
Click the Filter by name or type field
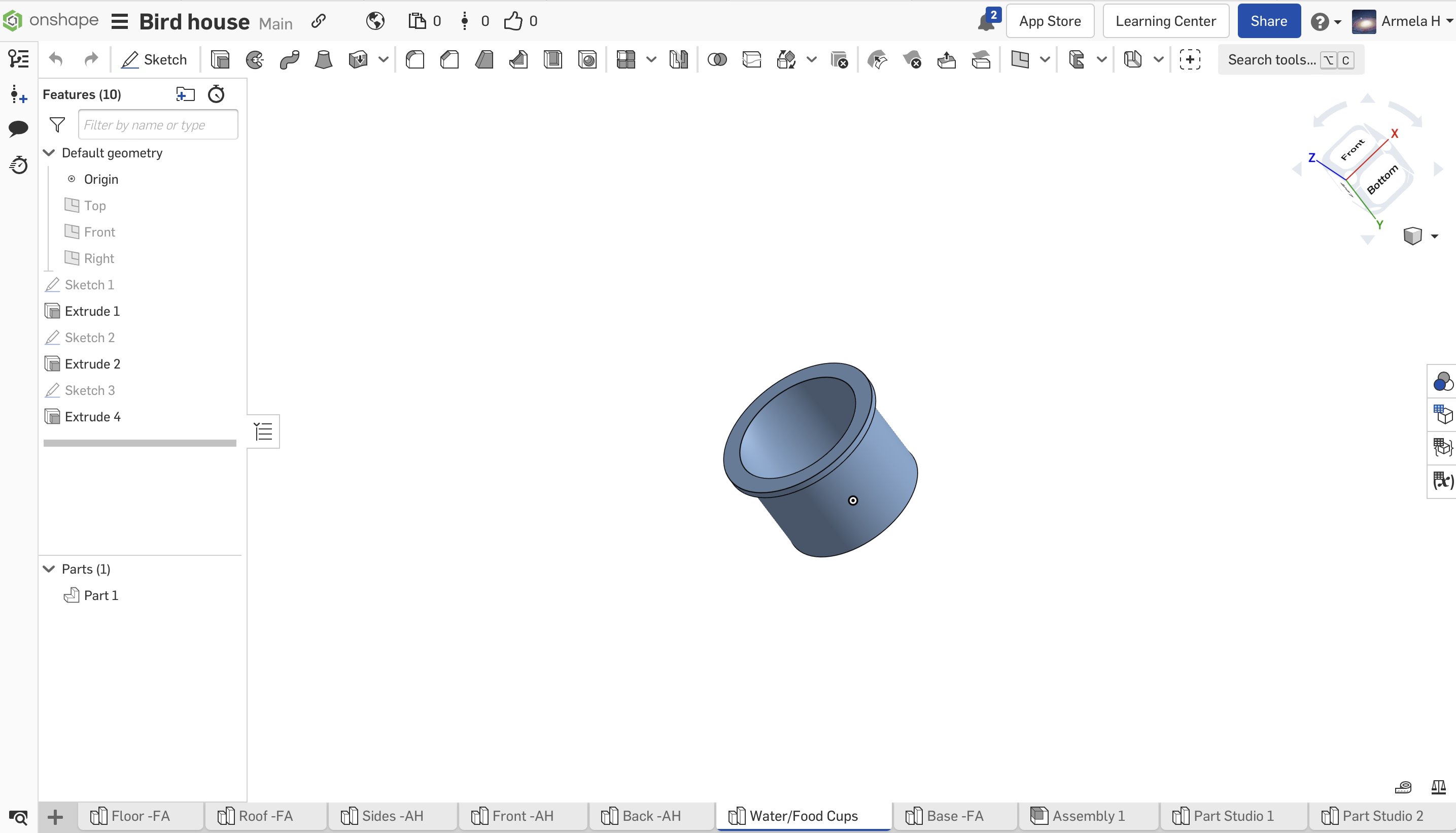[x=158, y=124]
